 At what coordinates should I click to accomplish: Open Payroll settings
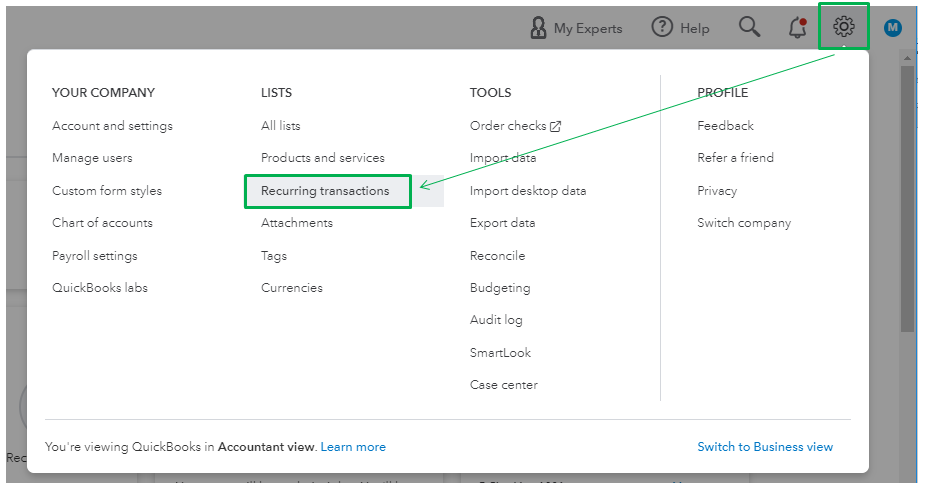click(x=95, y=256)
